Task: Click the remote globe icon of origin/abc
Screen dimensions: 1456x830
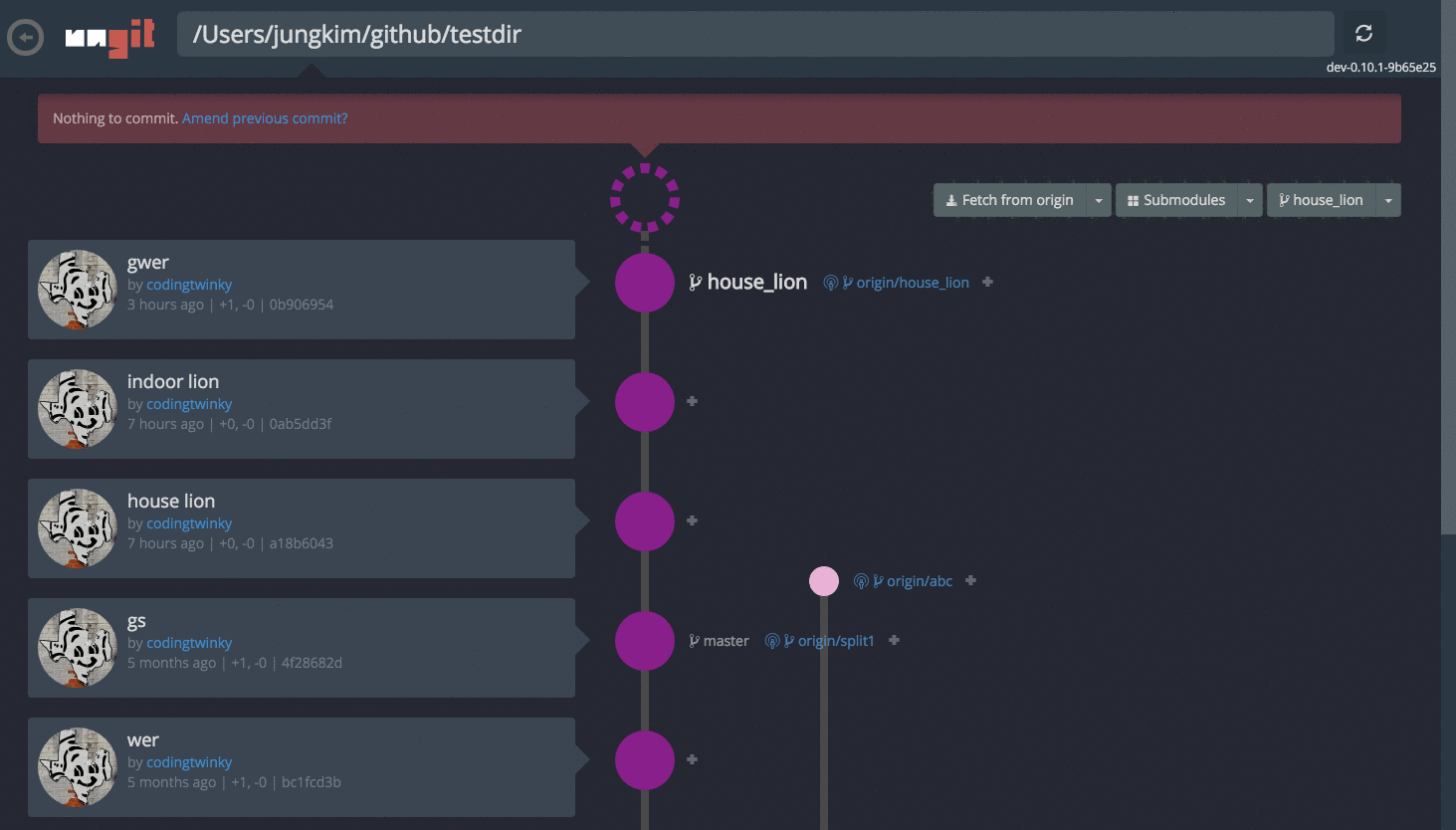Action: pyautogui.click(x=861, y=581)
